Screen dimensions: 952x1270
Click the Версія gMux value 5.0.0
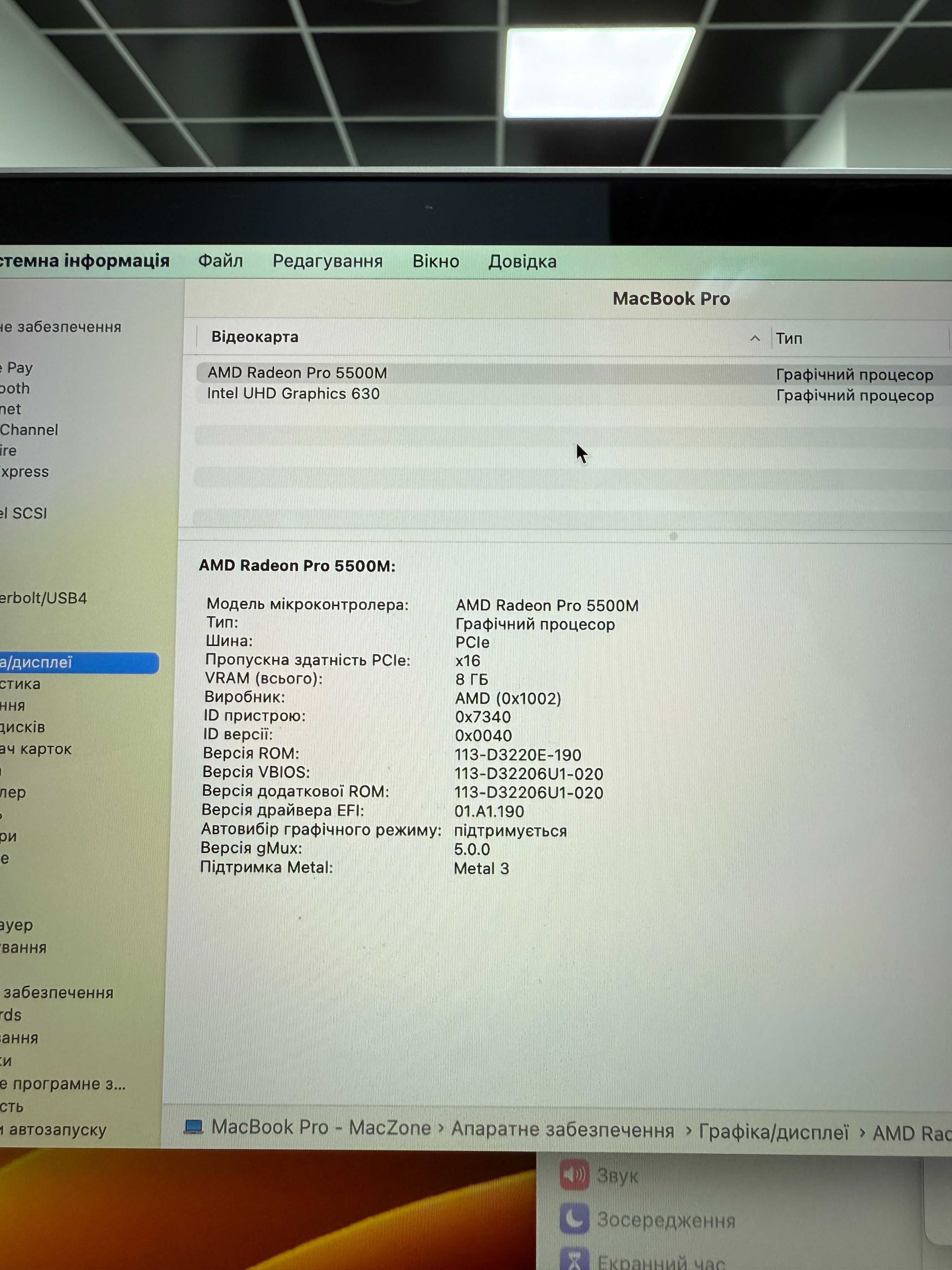pos(472,850)
